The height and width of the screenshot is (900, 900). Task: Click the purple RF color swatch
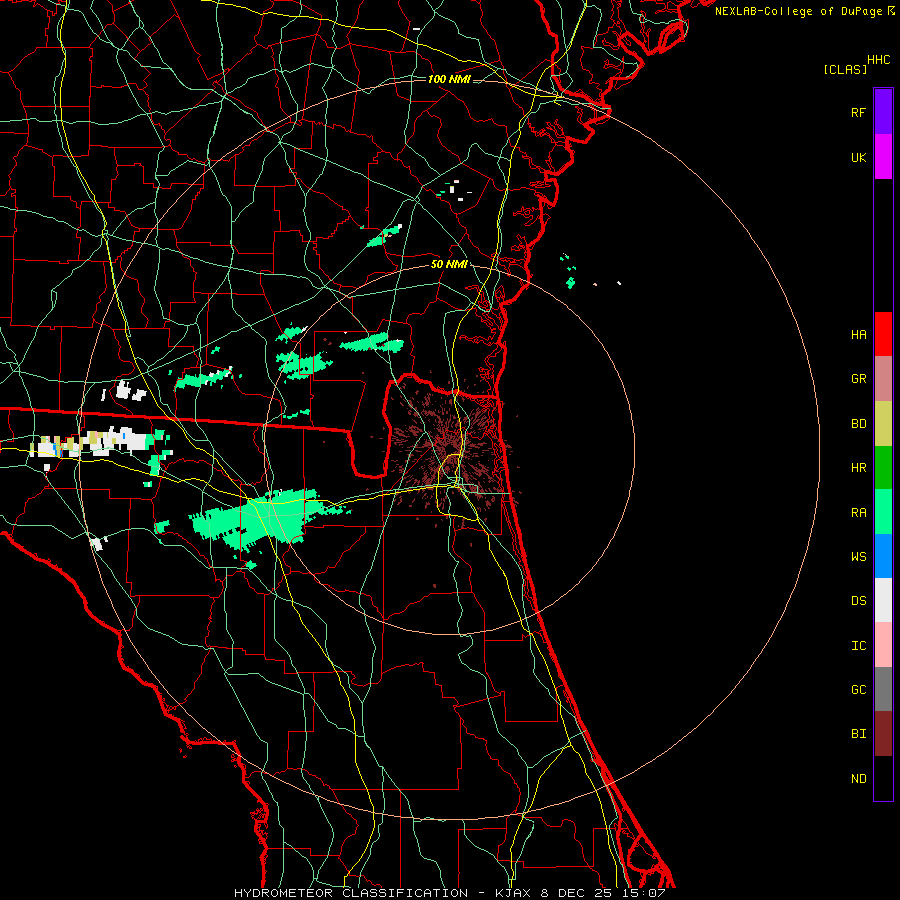click(883, 112)
